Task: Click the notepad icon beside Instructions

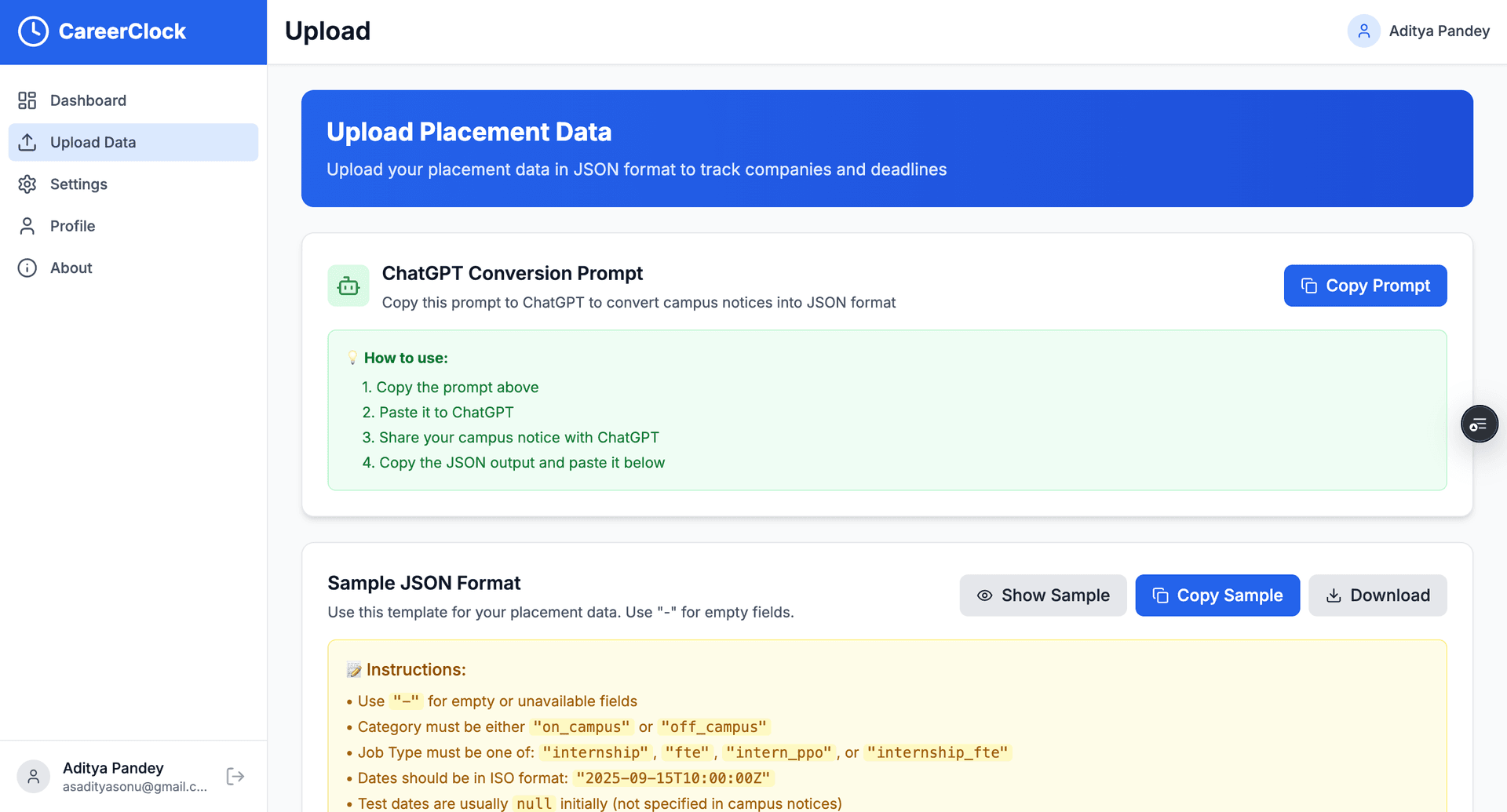Action: 354,670
